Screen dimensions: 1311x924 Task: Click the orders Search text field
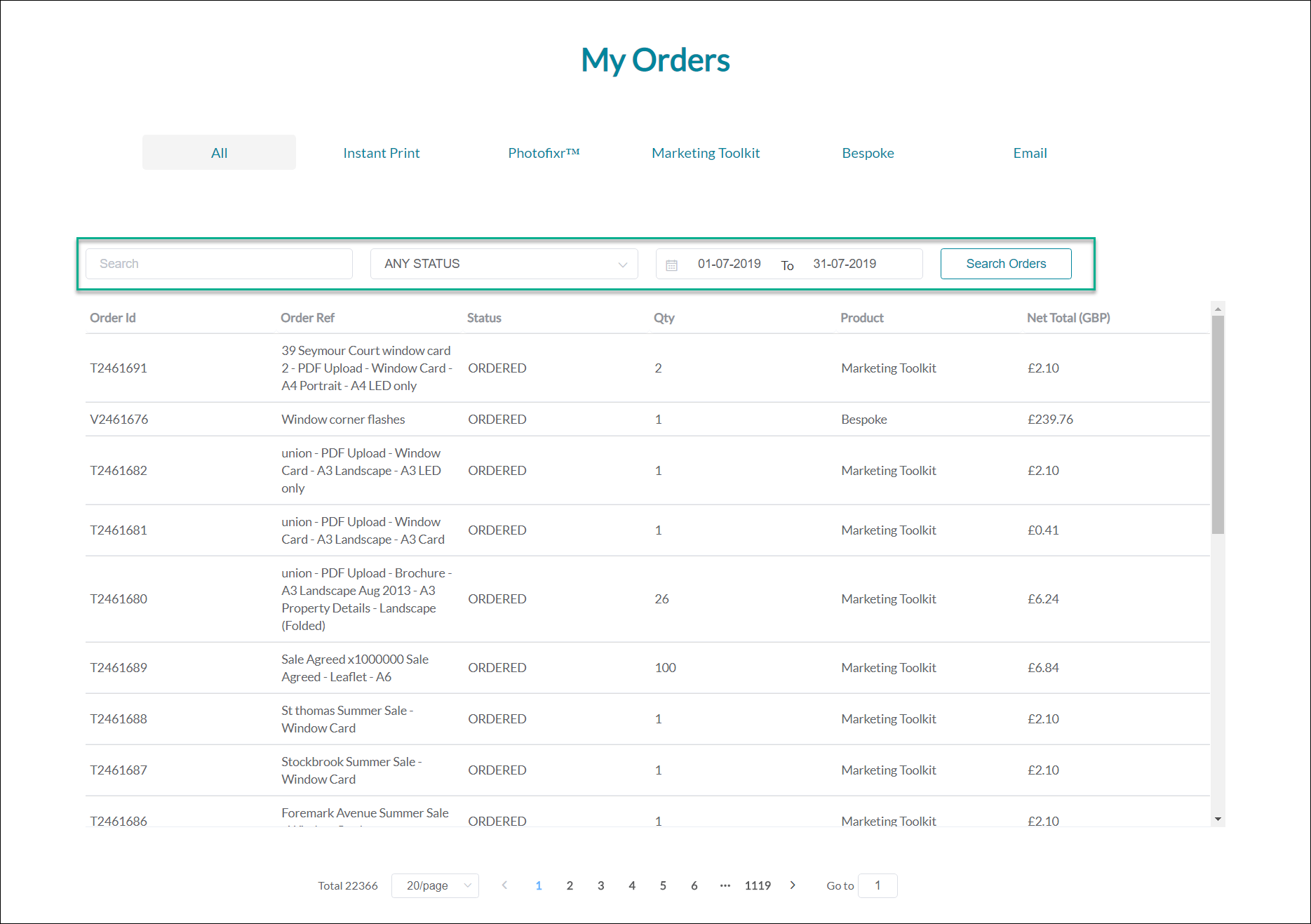(x=219, y=264)
